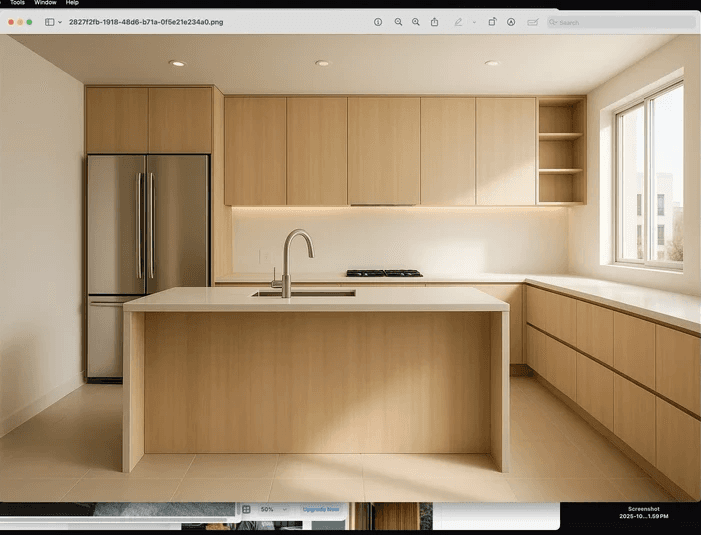This screenshot has width=701, height=535.
Task: Show the image Inspector info panel
Action: (x=378, y=22)
